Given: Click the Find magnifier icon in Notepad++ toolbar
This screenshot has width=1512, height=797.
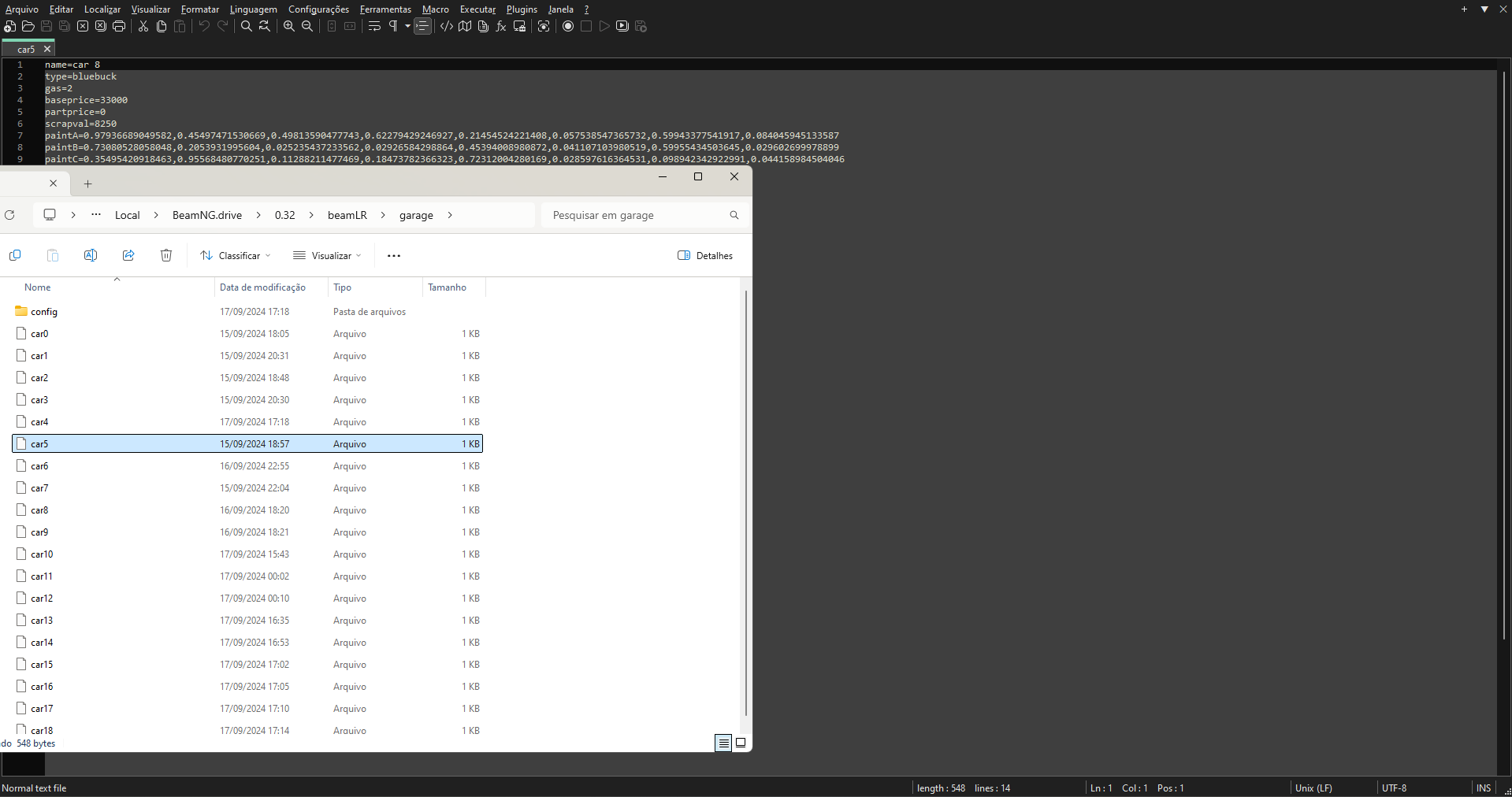Looking at the screenshot, I should (247, 26).
